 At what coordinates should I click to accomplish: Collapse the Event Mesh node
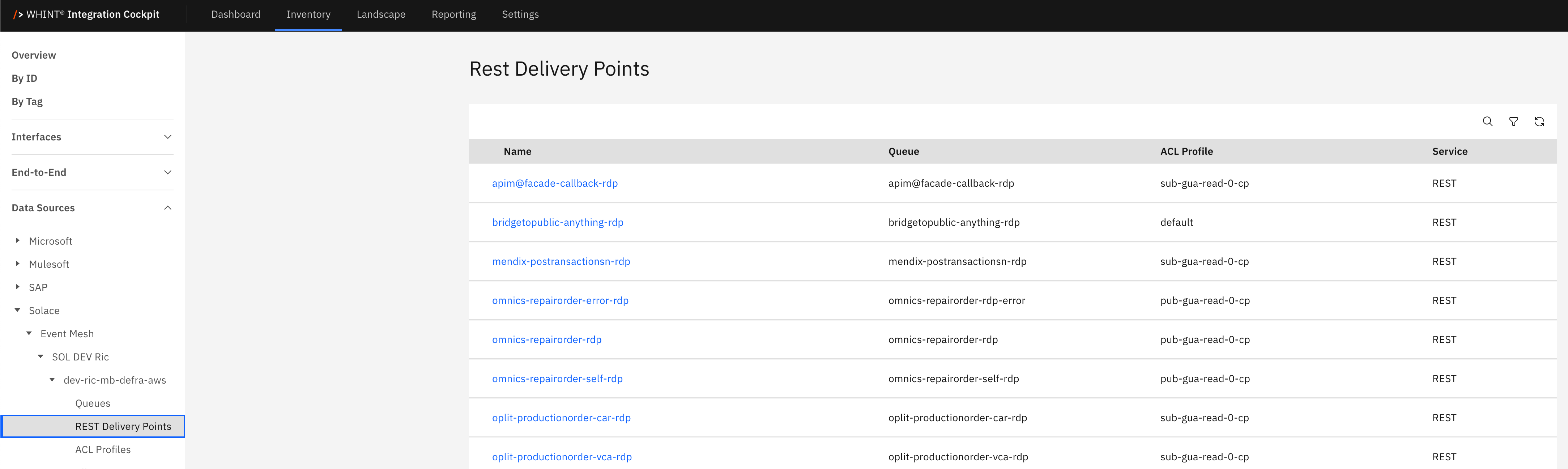(29, 333)
